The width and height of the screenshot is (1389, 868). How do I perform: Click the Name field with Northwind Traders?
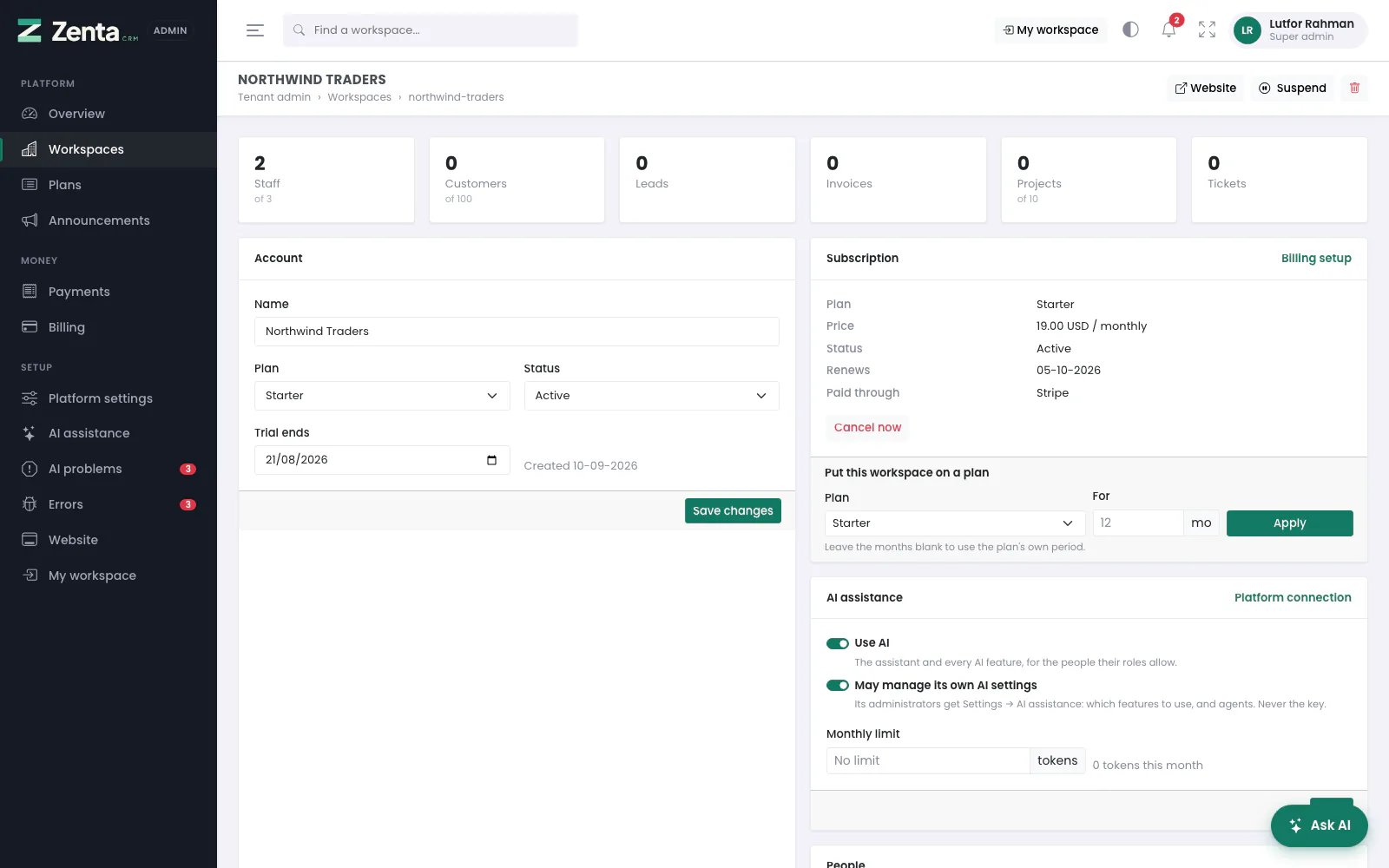[x=517, y=332]
